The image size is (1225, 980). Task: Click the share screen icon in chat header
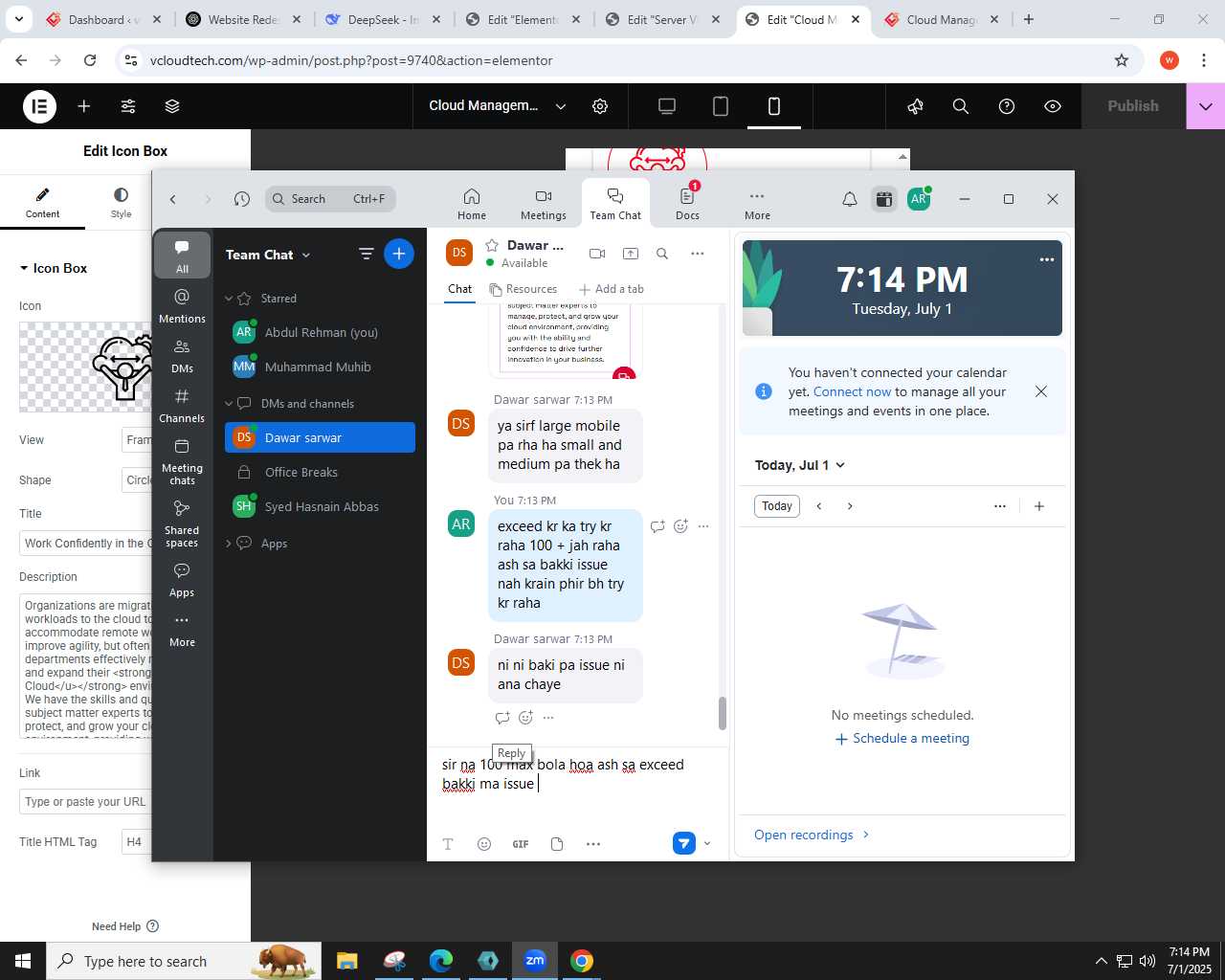(x=630, y=254)
